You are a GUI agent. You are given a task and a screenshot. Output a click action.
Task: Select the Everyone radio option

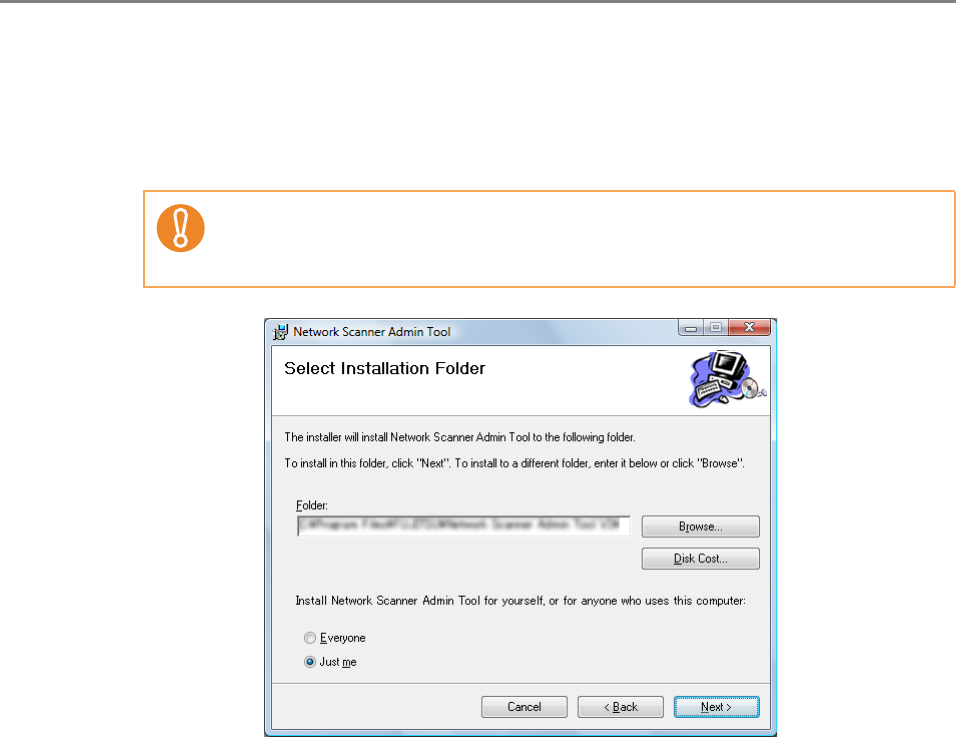coord(310,638)
